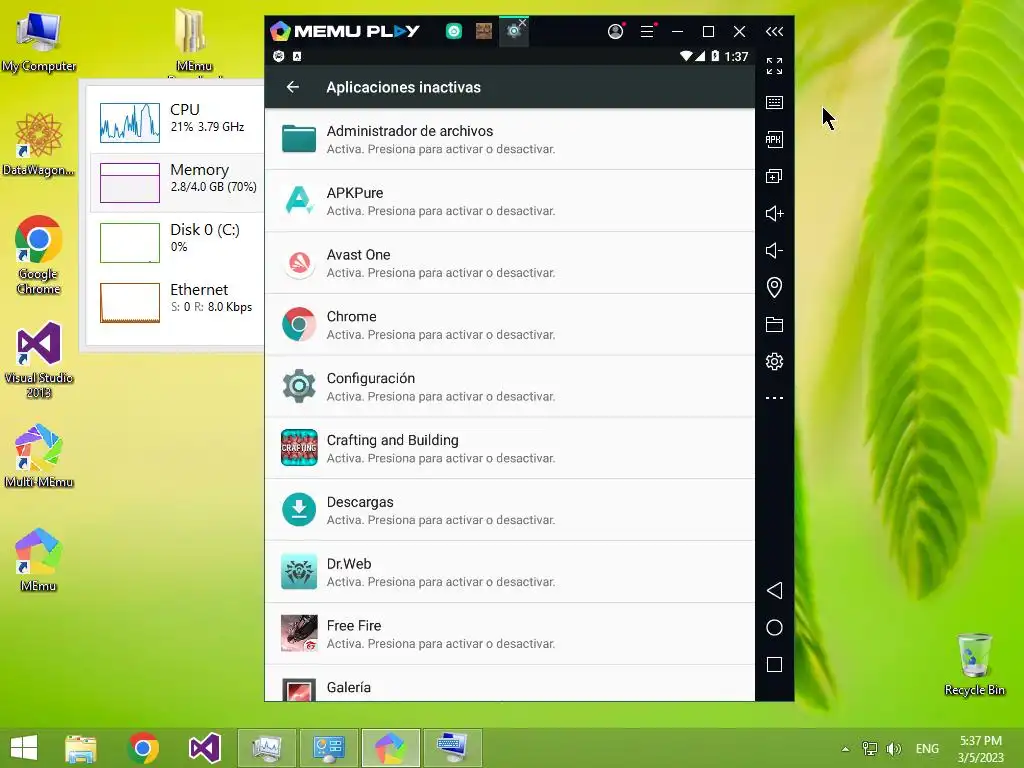Click the ENG language indicator
The image size is (1024, 768).
[927, 748]
